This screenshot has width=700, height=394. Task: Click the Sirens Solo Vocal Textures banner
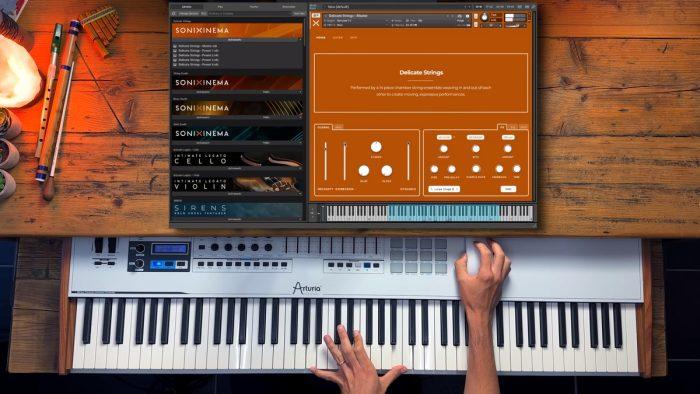[x=238, y=210]
